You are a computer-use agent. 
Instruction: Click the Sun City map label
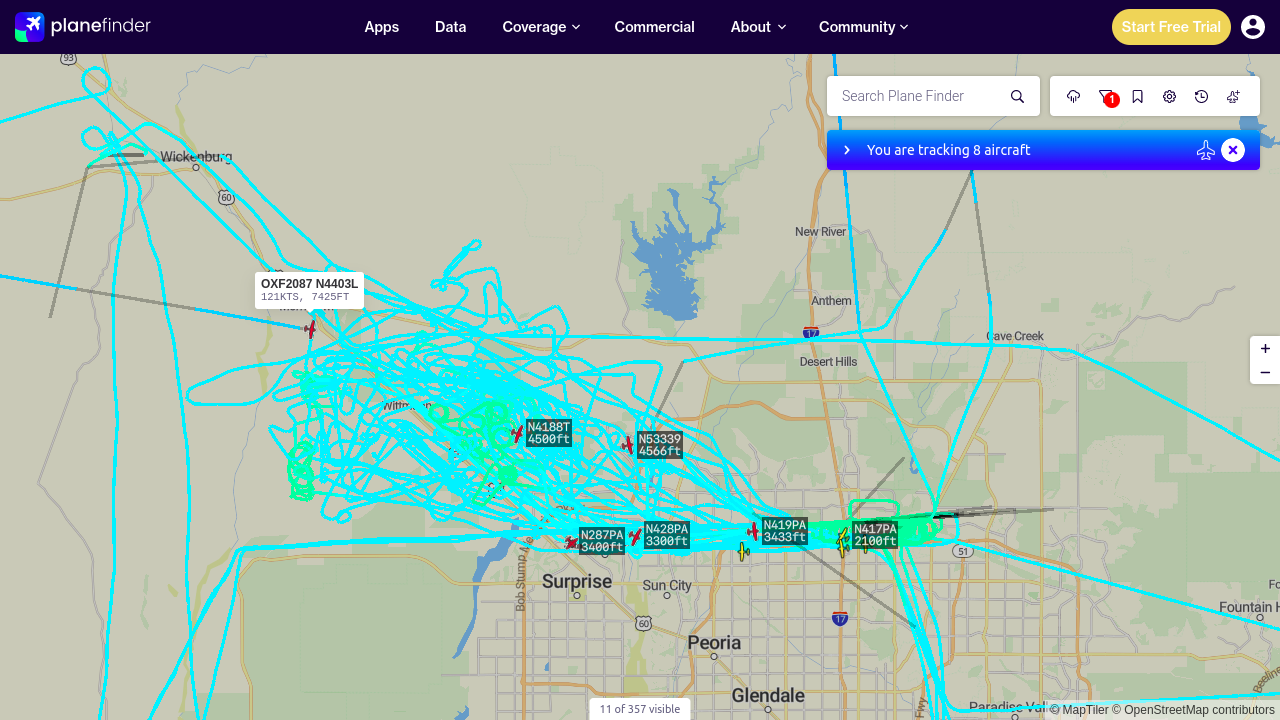667,585
